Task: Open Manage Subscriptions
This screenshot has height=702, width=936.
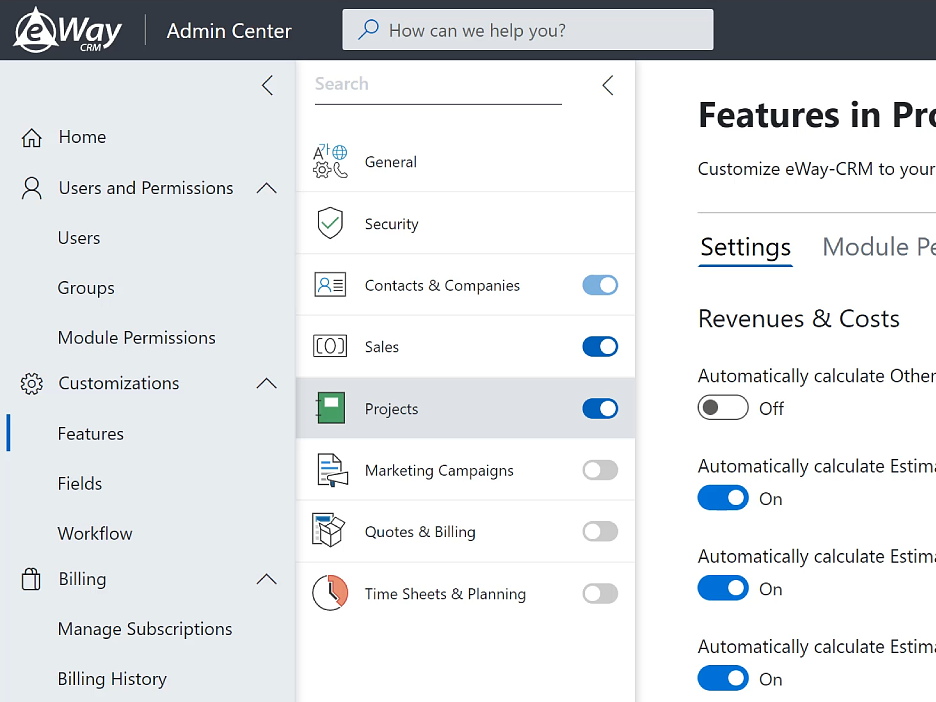Action: pos(145,629)
